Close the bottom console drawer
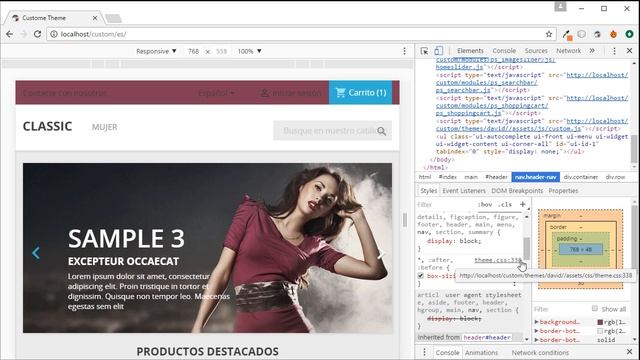 (x=629, y=352)
